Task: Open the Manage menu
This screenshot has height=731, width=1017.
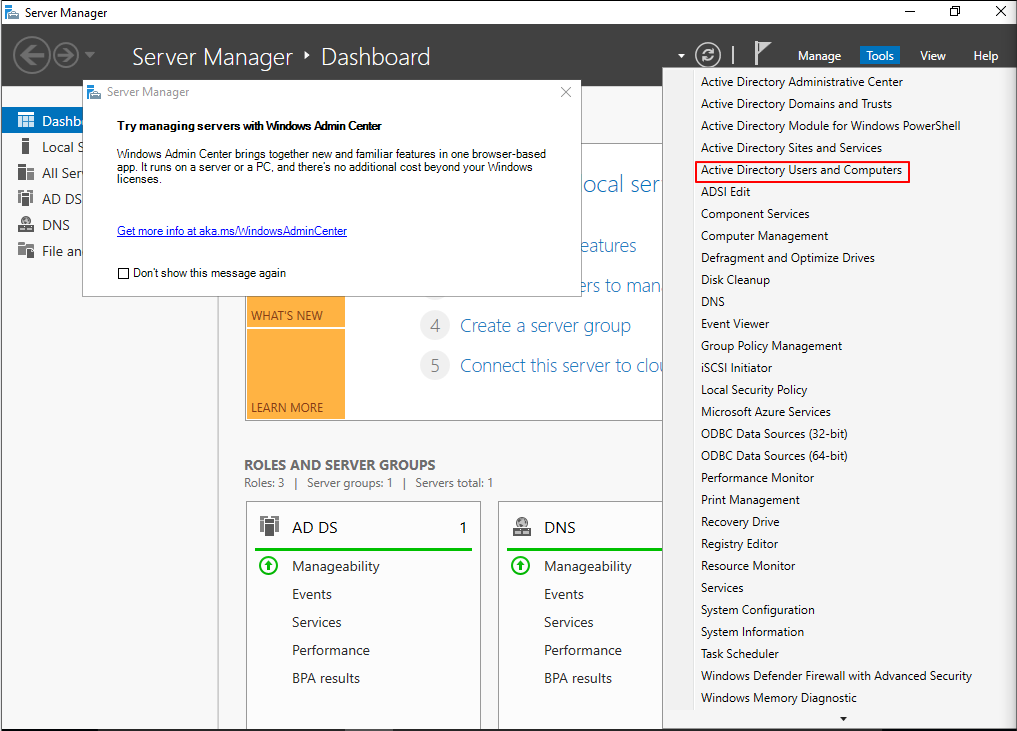Action: click(819, 56)
